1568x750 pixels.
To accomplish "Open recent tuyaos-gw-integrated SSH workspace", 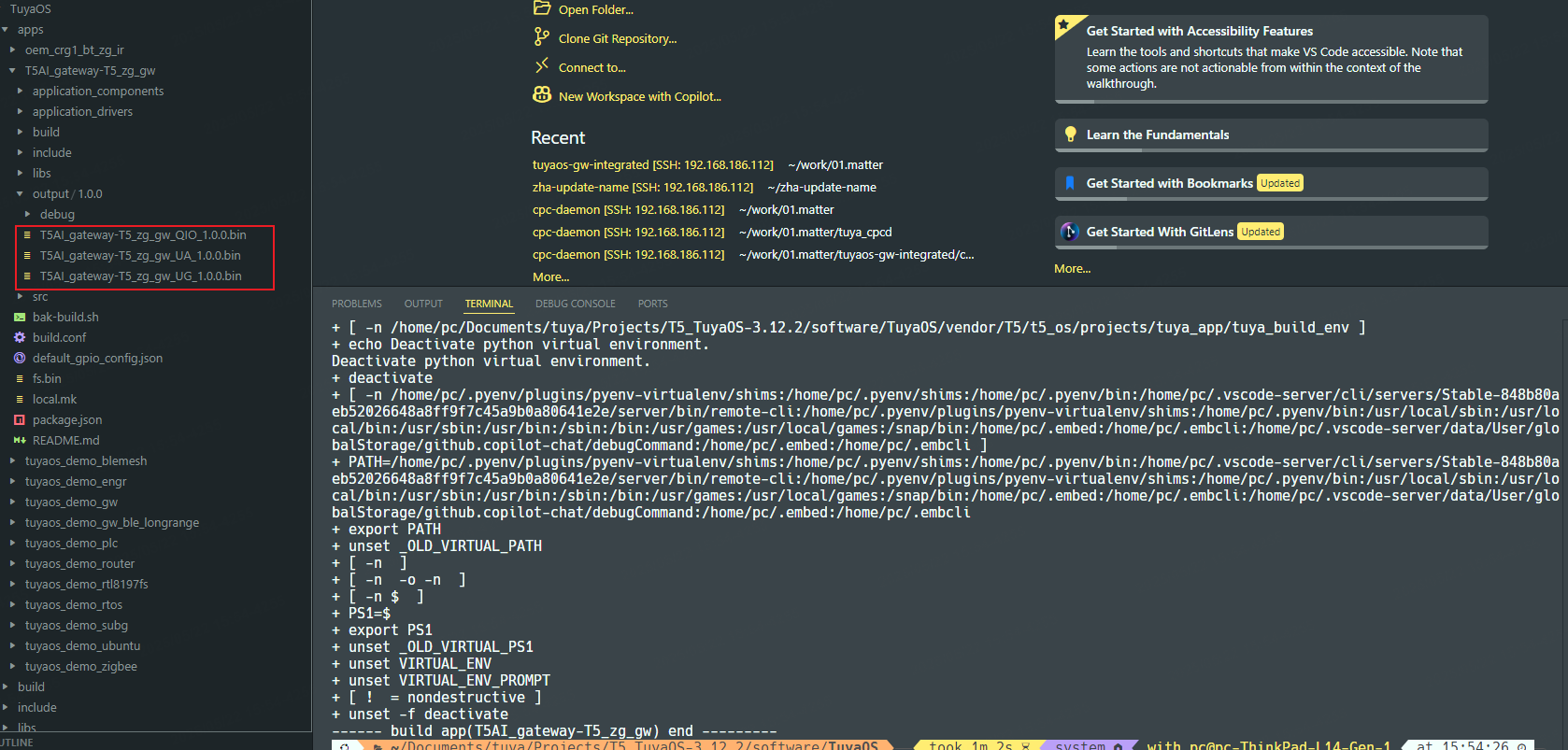I will coord(653,165).
